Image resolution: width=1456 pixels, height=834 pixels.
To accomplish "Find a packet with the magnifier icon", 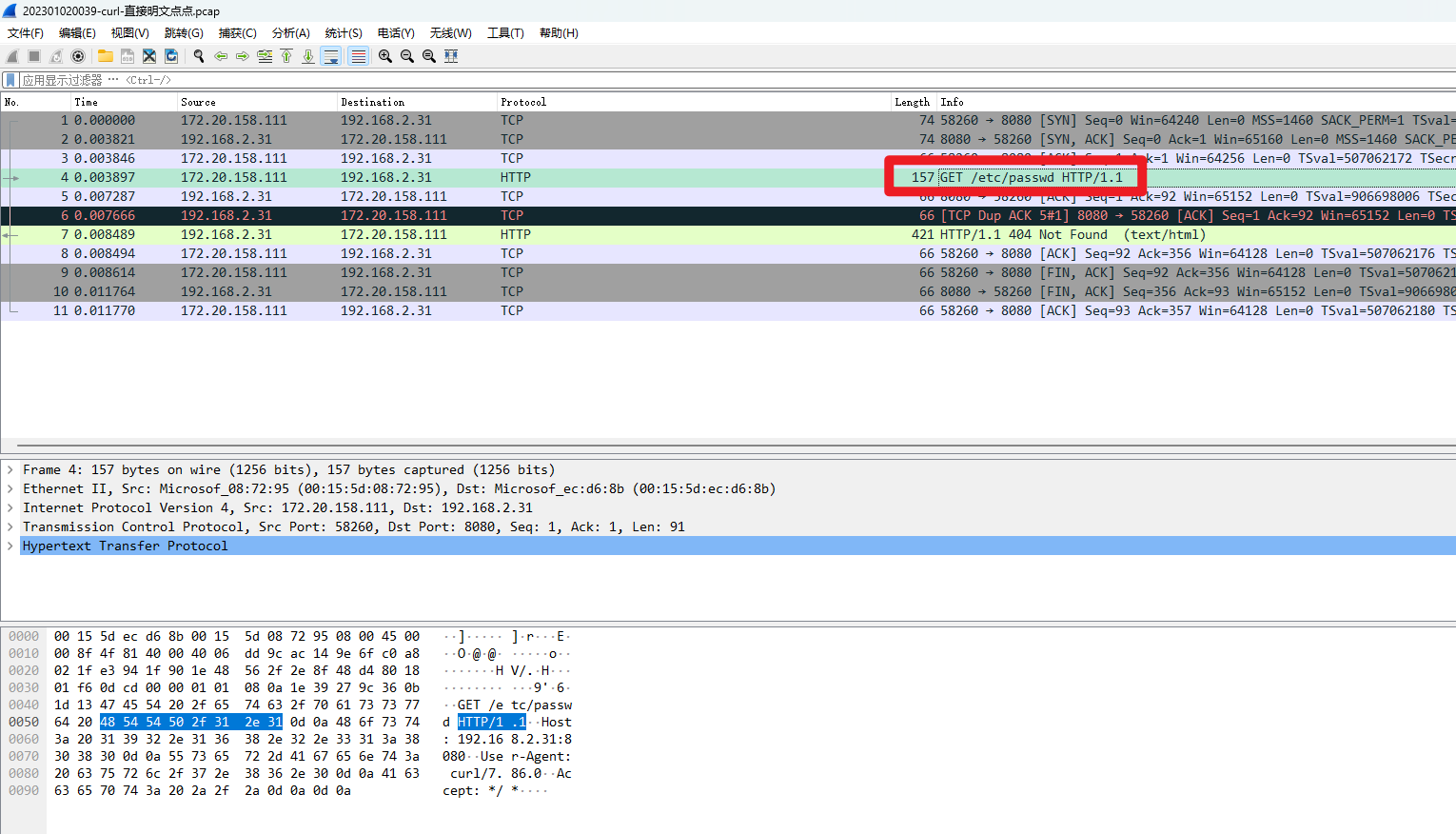I will pos(199,56).
